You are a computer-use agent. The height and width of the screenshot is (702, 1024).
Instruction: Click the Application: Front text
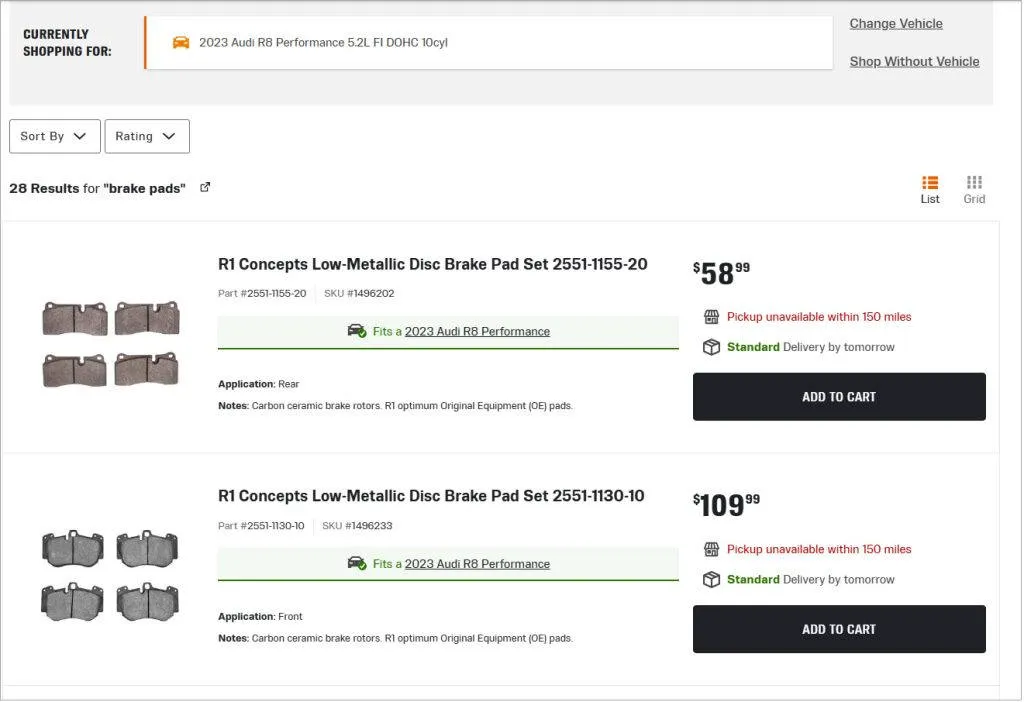point(260,617)
